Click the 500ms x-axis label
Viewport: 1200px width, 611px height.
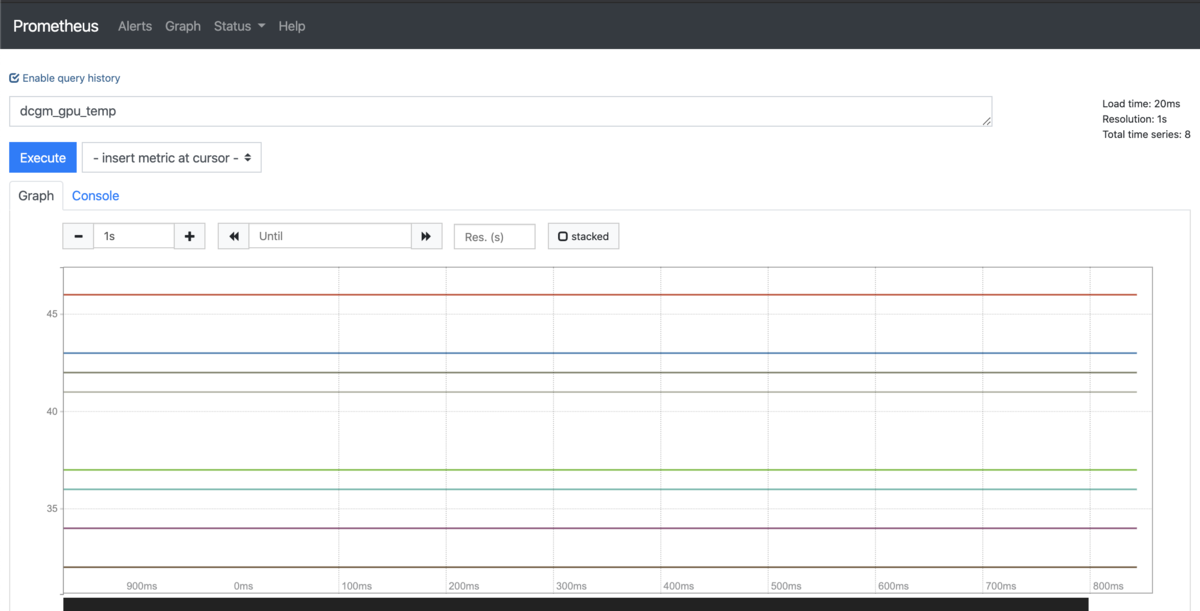786,586
